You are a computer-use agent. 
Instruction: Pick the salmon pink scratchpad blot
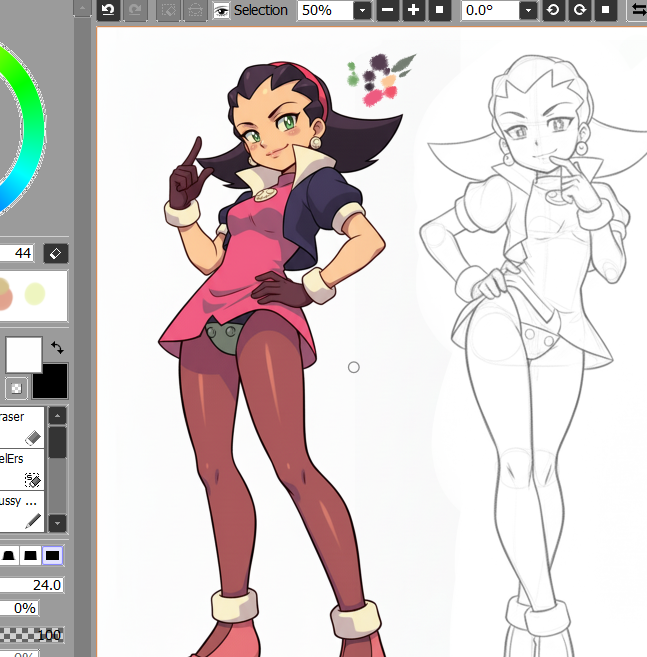click(5, 299)
